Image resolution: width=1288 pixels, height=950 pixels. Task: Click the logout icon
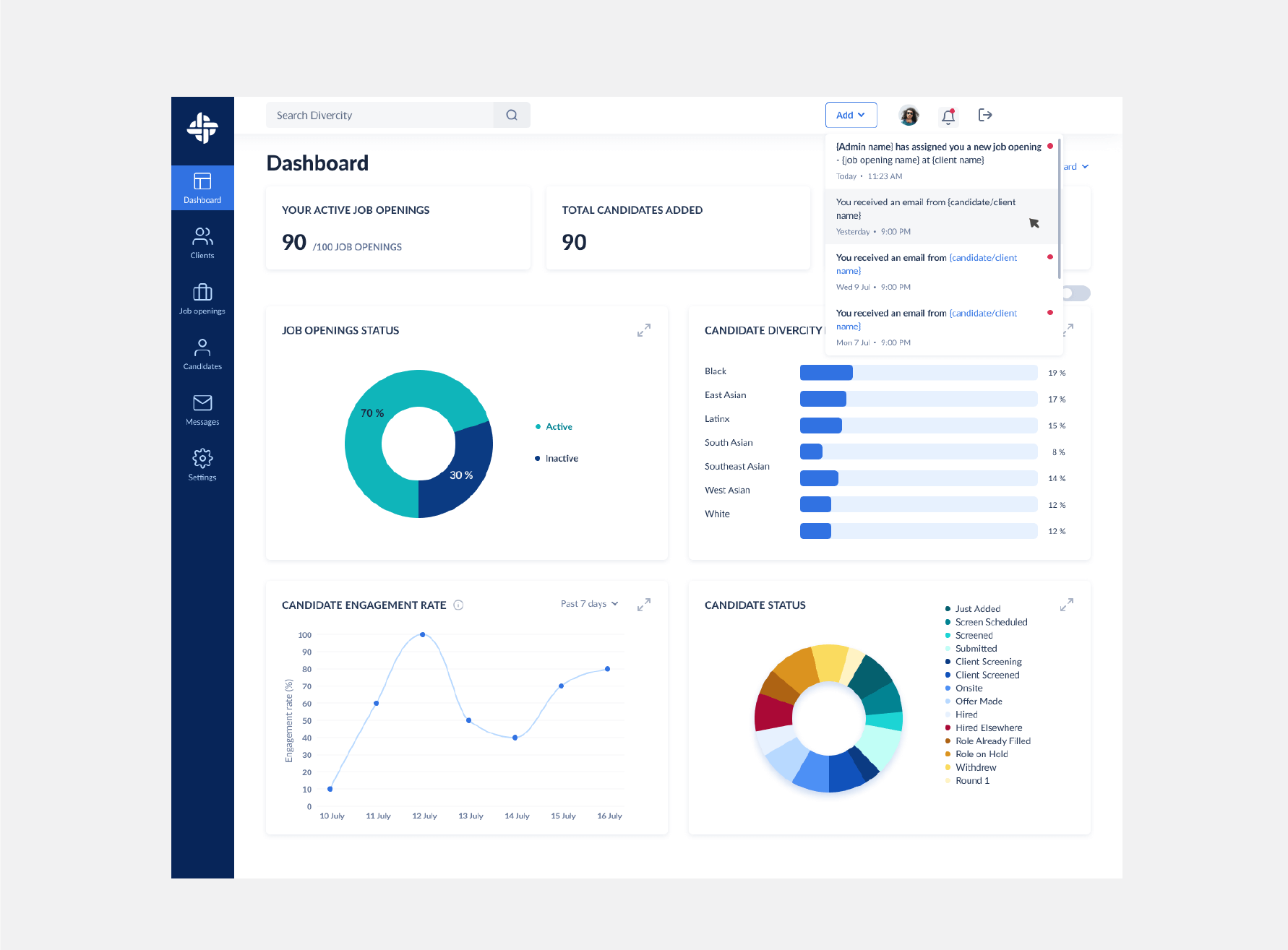pos(984,115)
